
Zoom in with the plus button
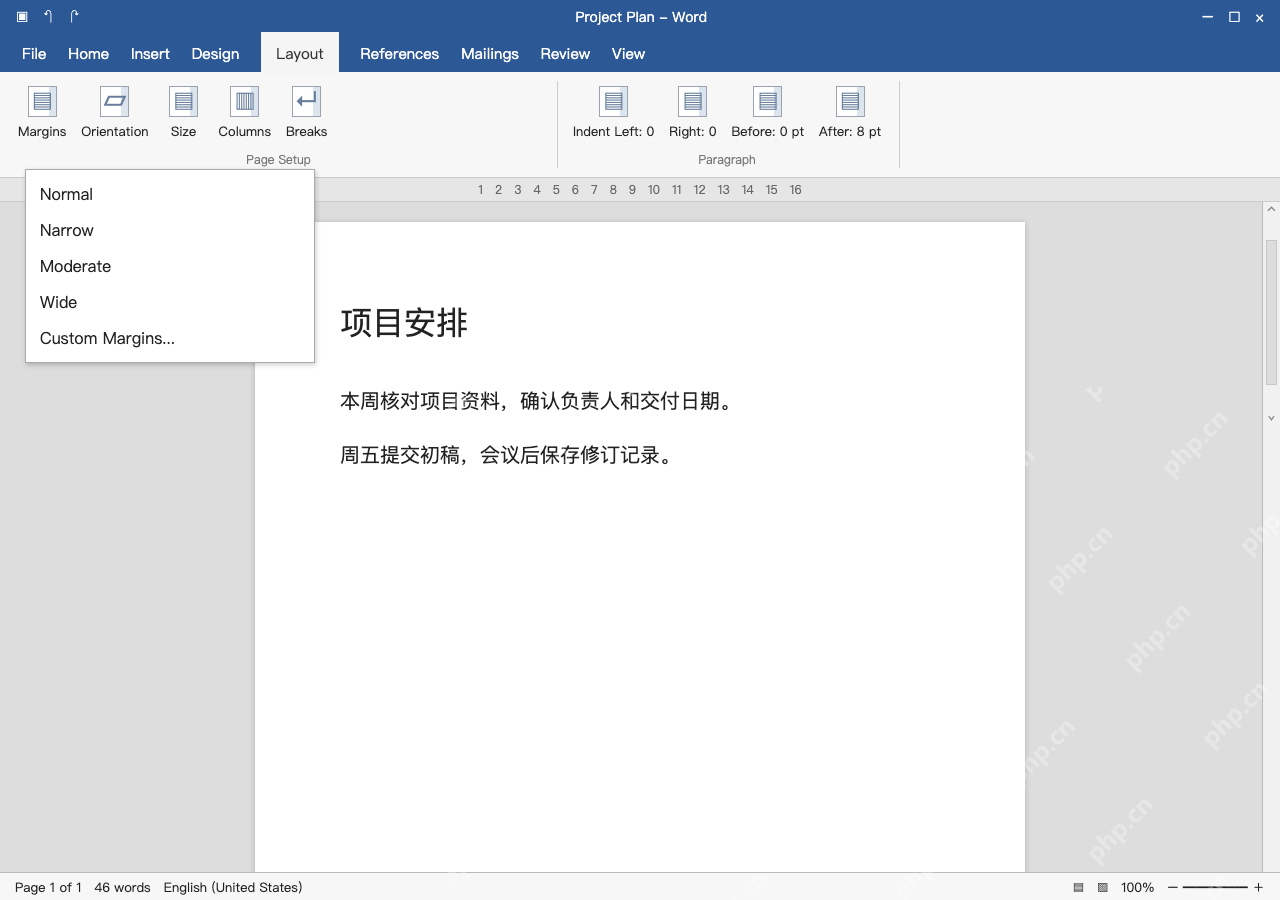coord(1258,887)
